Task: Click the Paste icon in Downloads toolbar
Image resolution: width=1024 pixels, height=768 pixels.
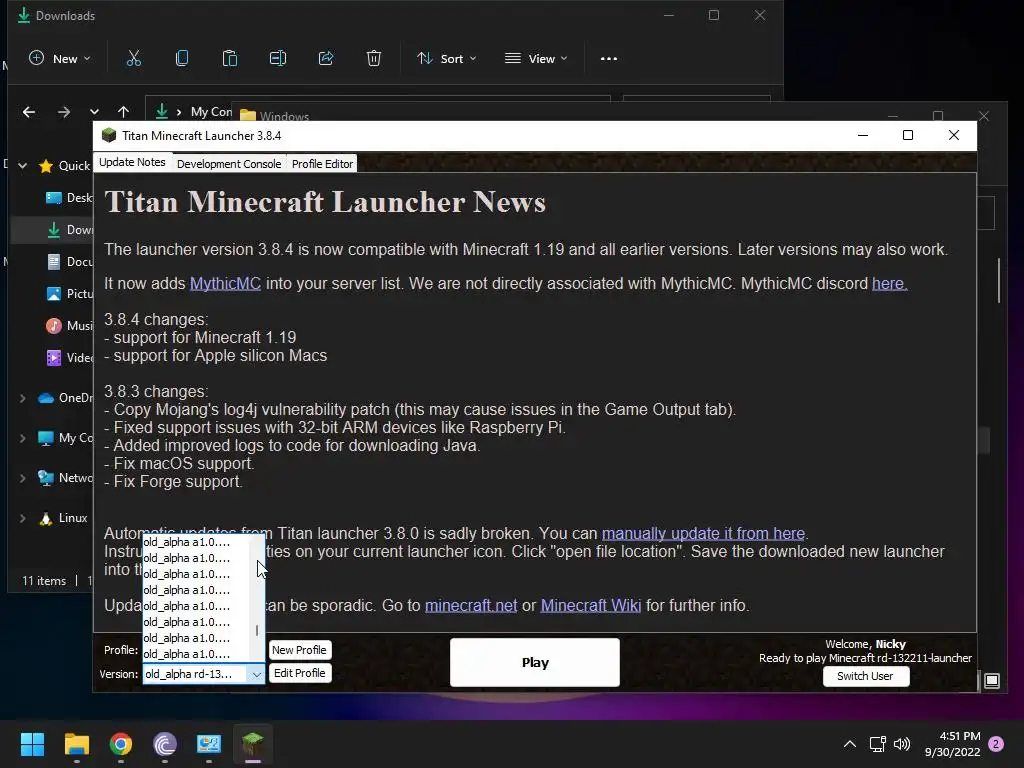Action: coord(230,59)
